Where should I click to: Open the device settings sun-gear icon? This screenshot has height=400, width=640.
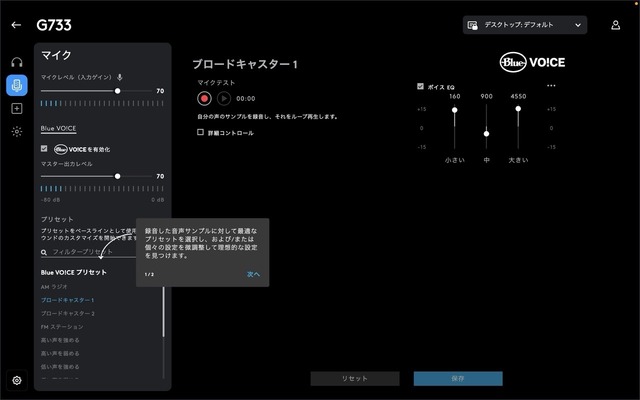coord(17,131)
